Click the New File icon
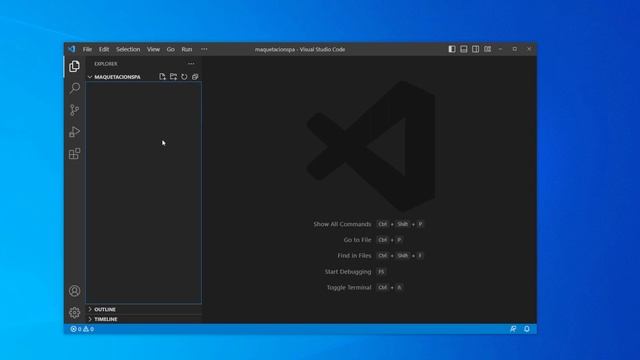 click(x=162, y=77)
